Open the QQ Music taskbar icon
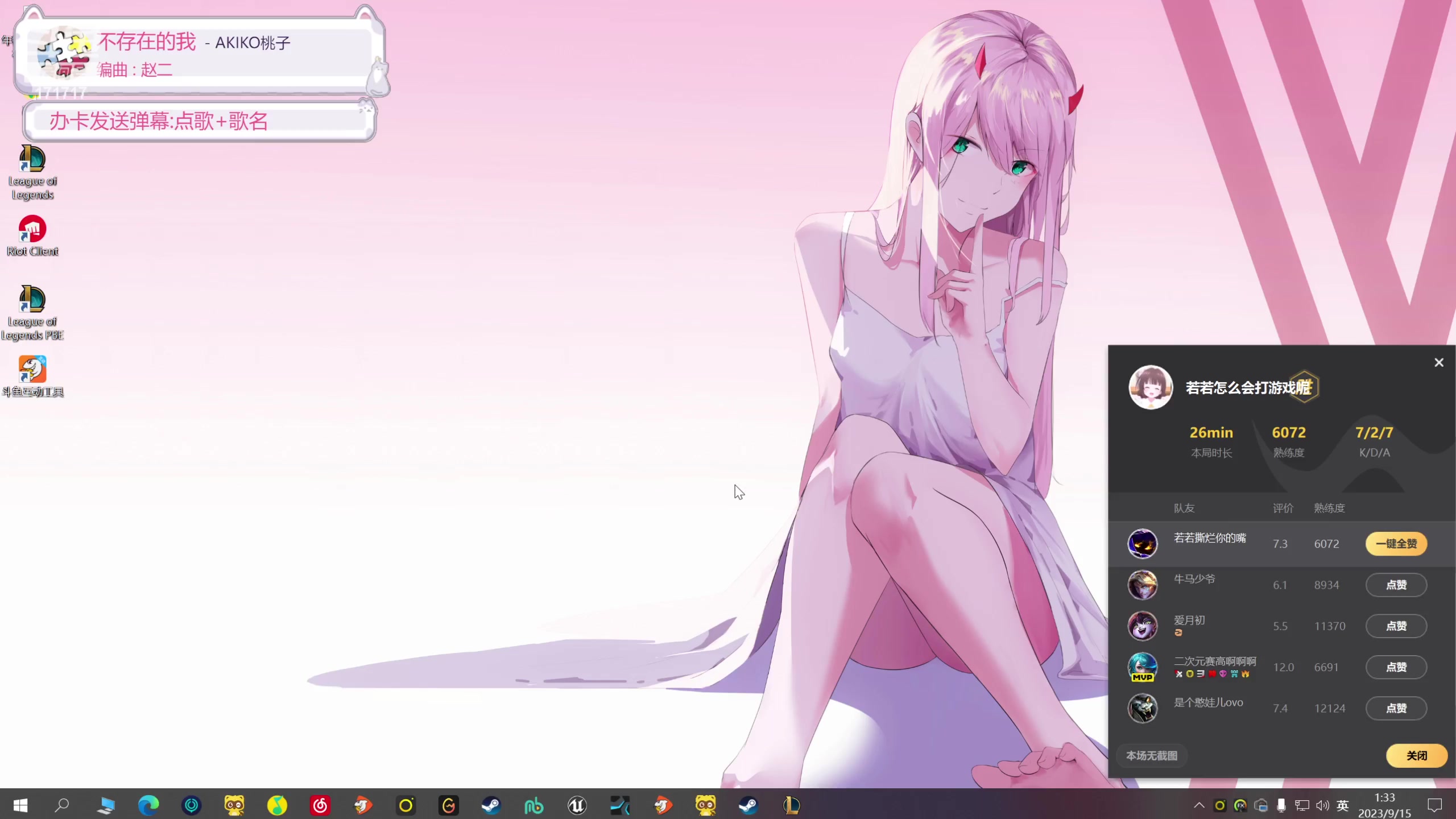 277,805
